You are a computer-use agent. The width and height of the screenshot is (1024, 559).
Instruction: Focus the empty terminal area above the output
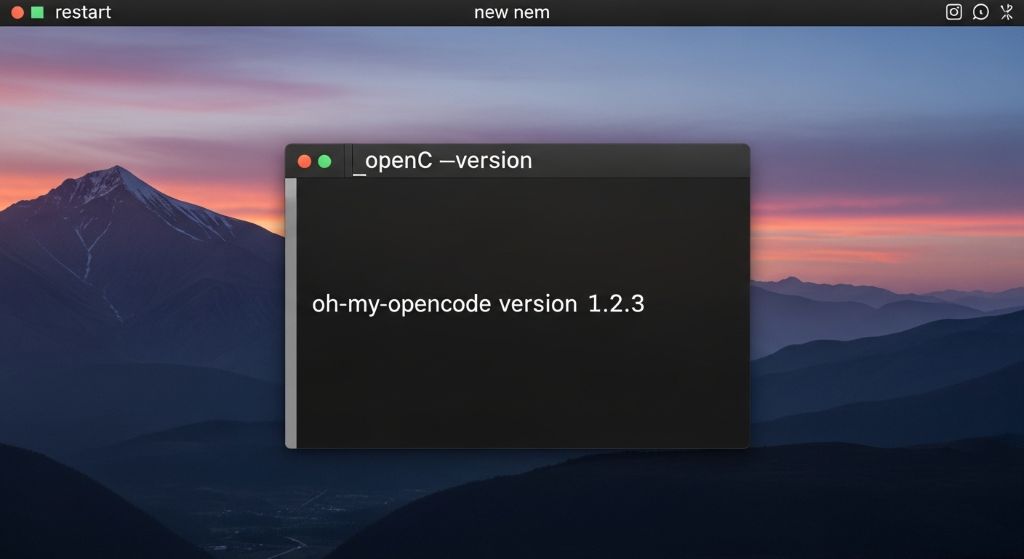pyautogui.click(x=520, y=235)
